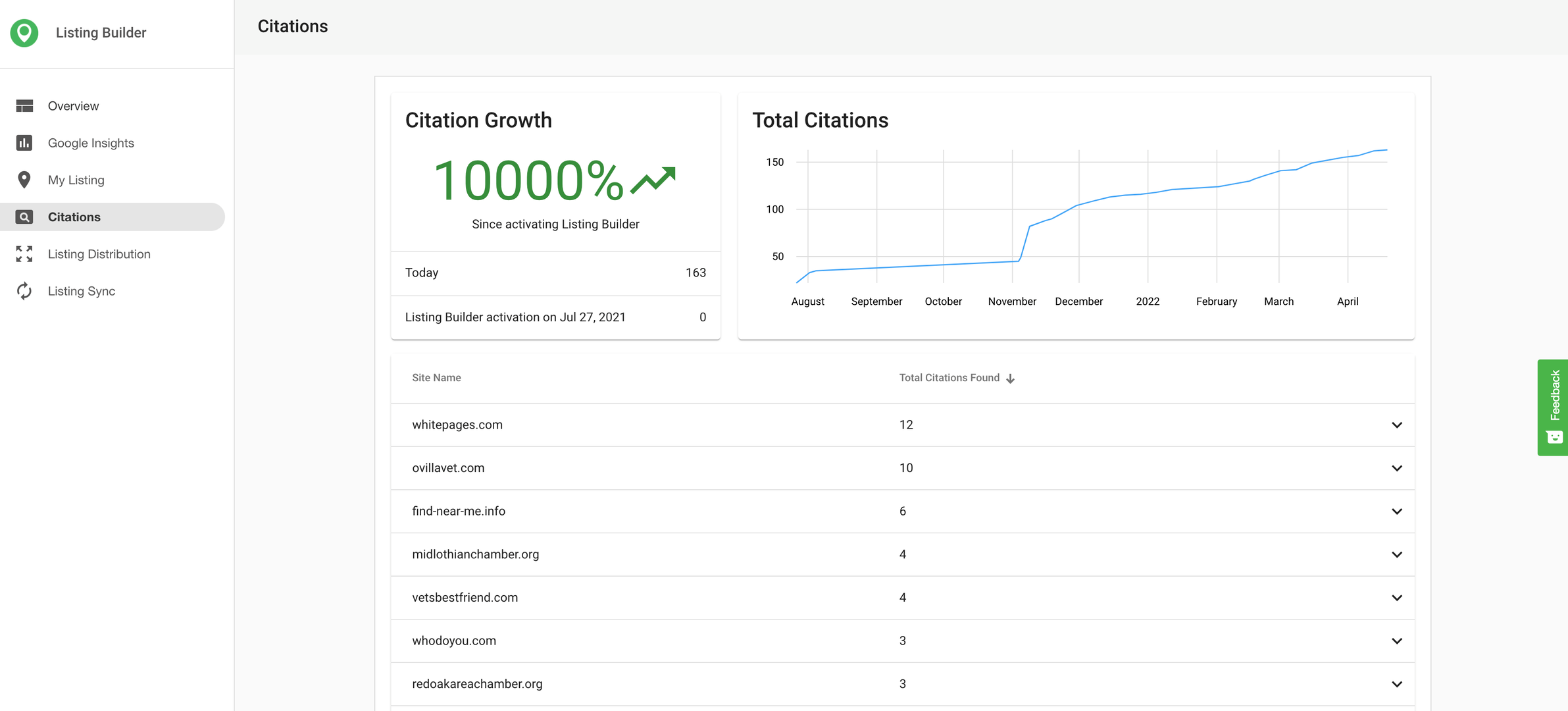Open the Overview menu item

pos(113,106)
